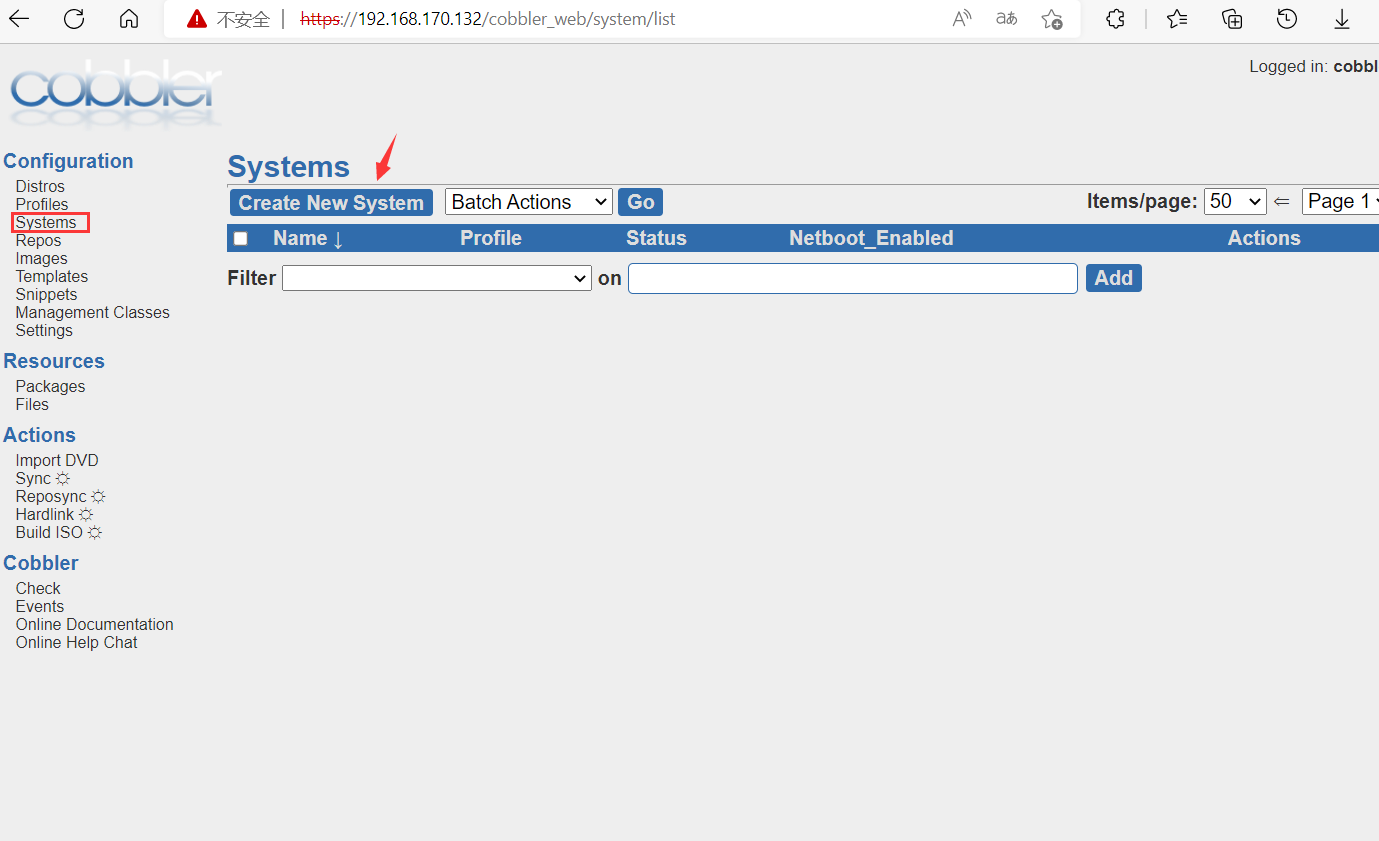
Task: Click the Netboot_Enabled column header
Action: (871, 238)
